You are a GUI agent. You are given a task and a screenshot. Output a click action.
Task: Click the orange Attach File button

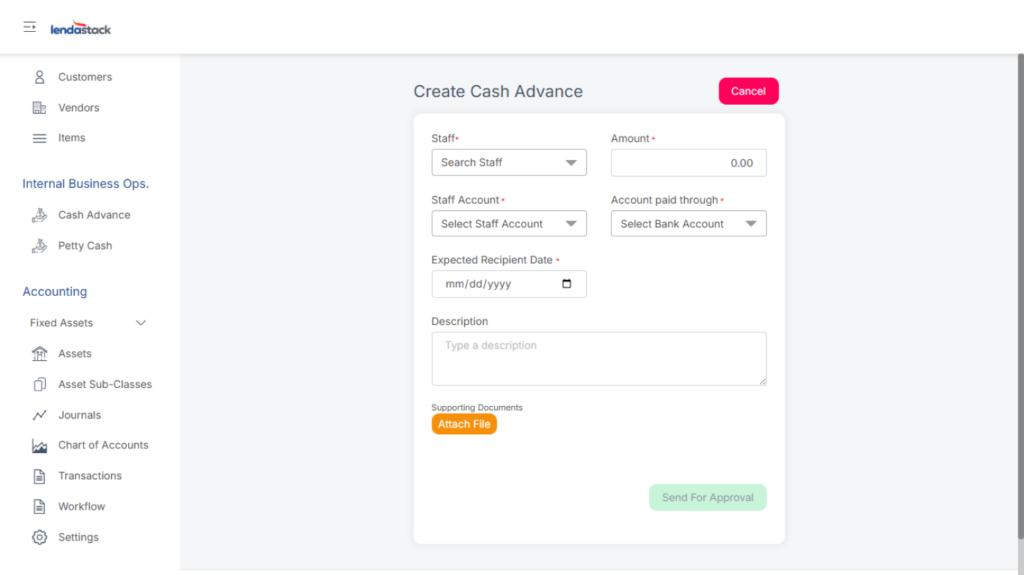[464, 424]
